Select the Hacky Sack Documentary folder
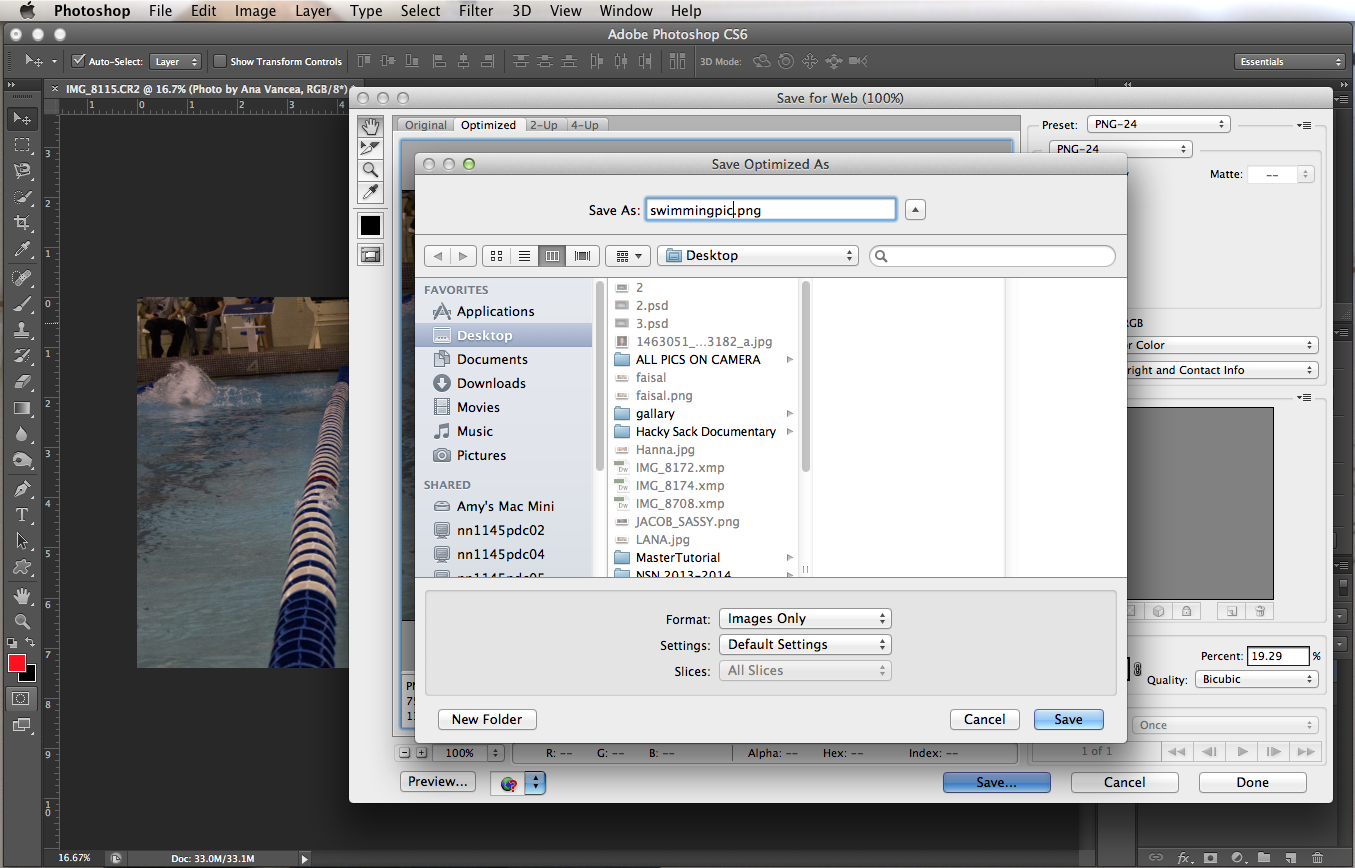 click(705, 432)
